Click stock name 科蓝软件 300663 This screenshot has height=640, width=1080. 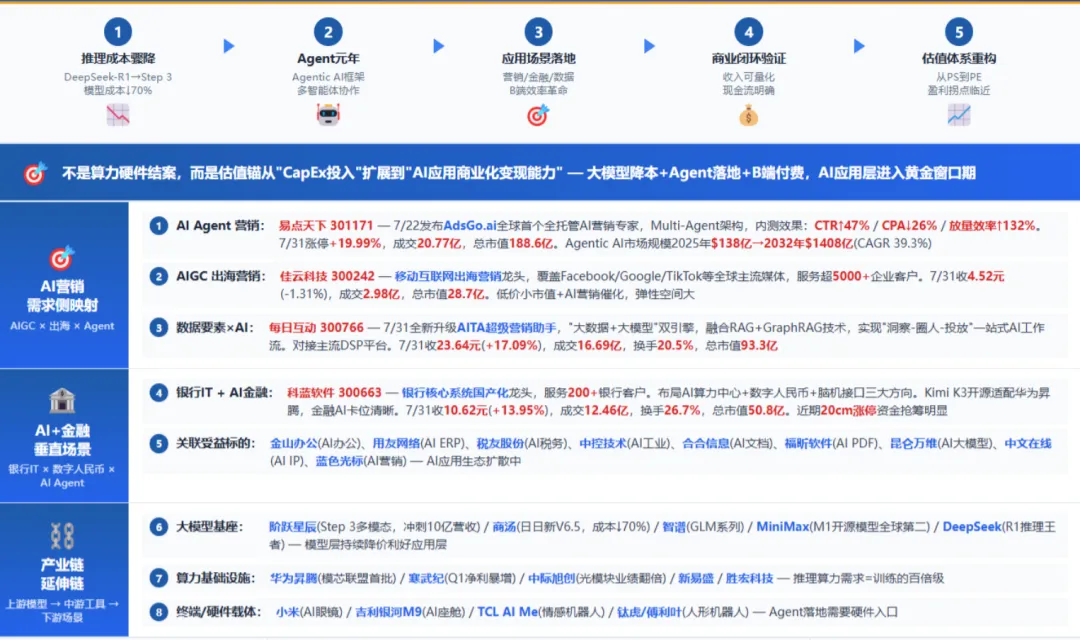[x=334, y=392]
